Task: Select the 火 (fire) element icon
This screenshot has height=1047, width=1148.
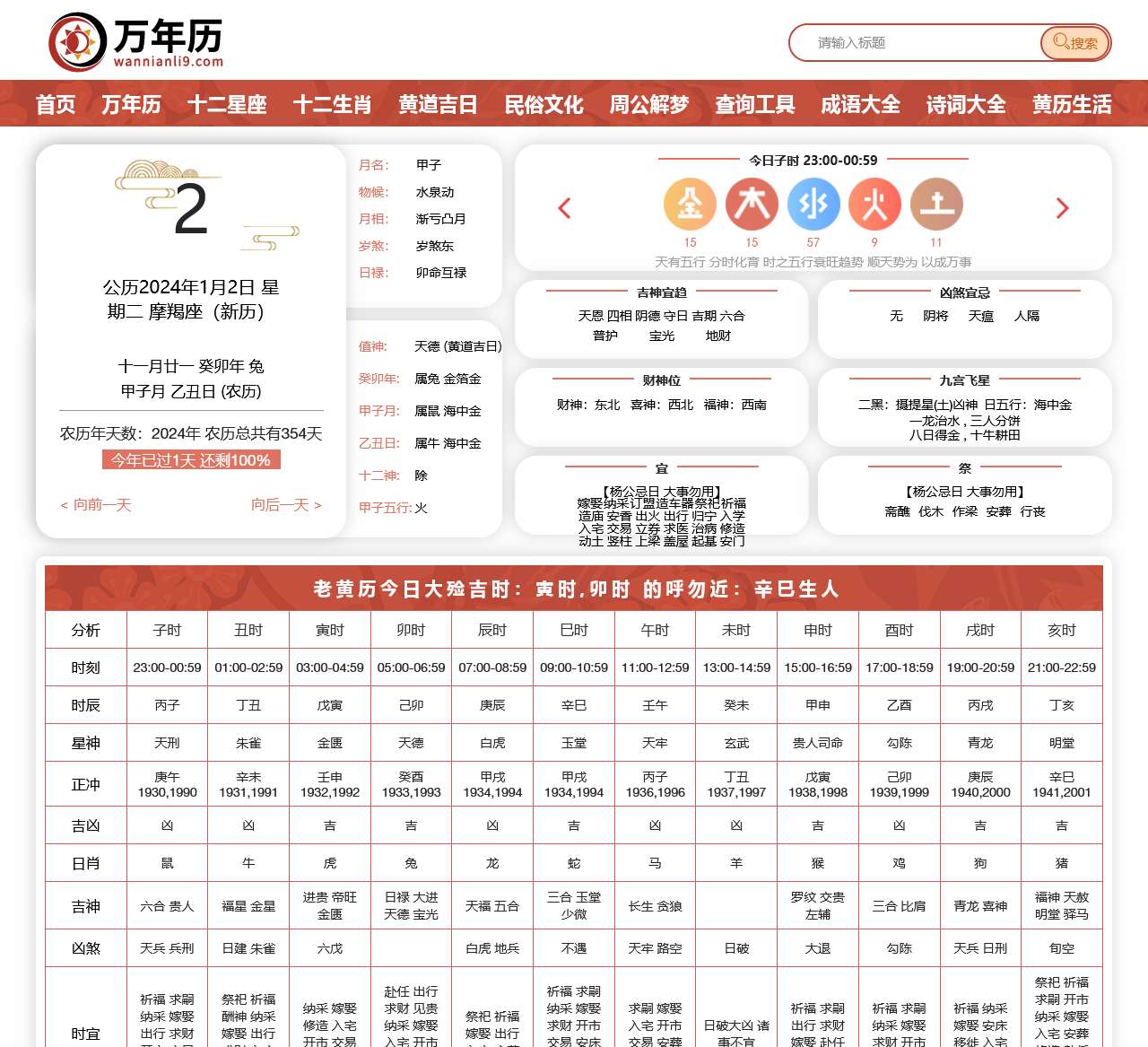Action: [874, 204]
